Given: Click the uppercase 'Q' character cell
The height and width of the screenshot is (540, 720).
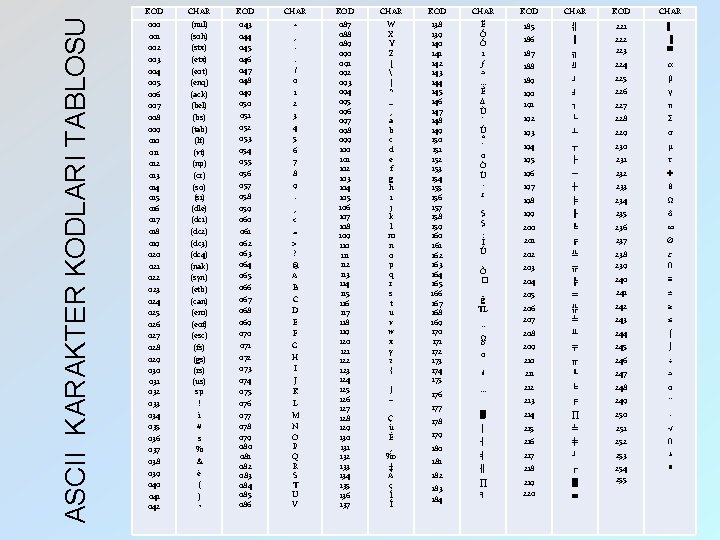Looking at the screenshot, I should 295,456.
